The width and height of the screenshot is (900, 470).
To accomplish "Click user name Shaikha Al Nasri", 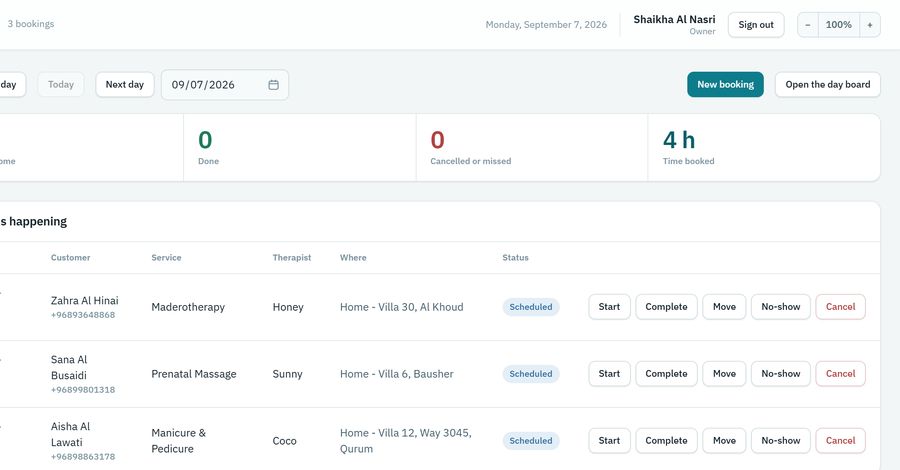I will point(674,20).
